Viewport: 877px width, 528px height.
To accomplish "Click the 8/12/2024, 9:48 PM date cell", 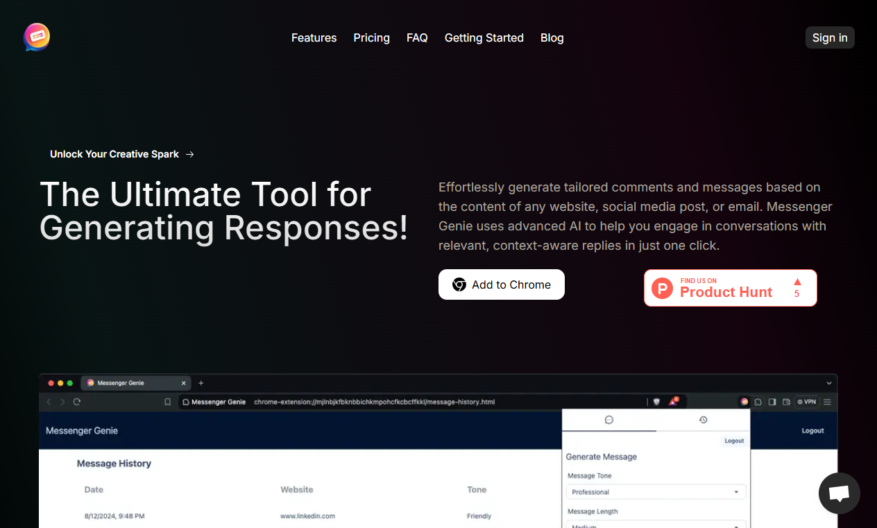I will click(114, 516).
